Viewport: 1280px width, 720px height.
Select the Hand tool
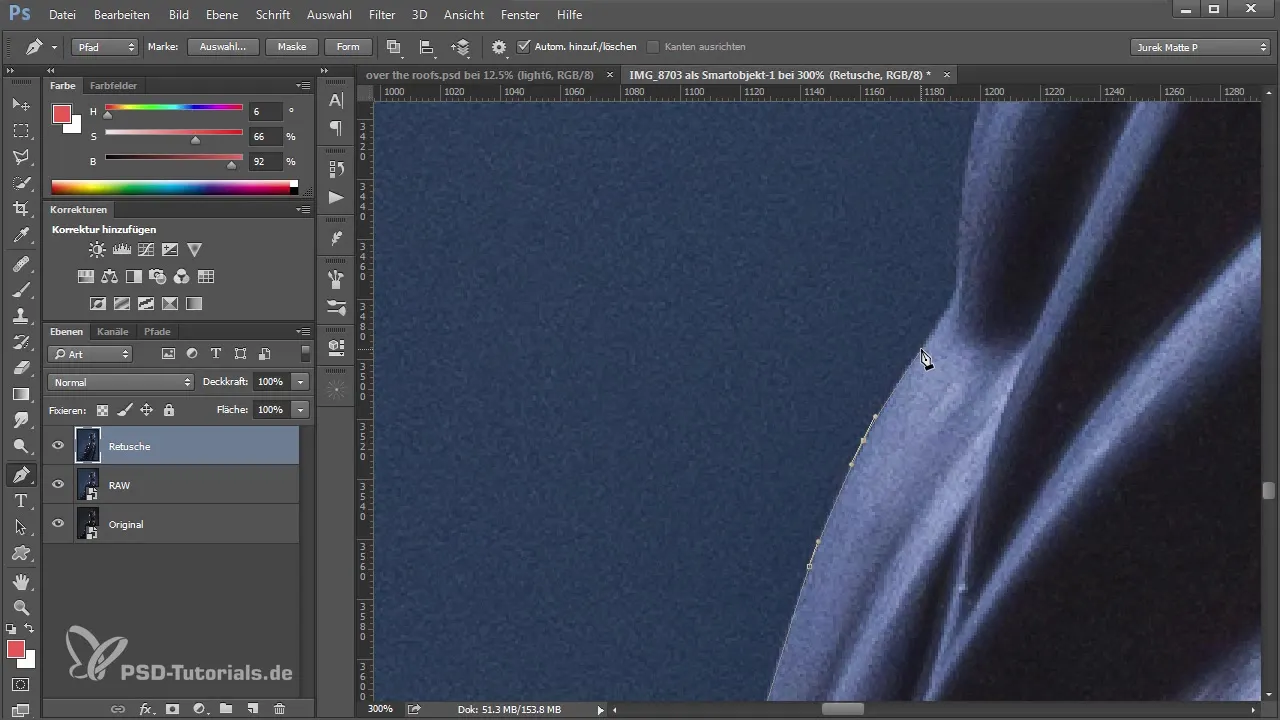[x=21, y=581]
